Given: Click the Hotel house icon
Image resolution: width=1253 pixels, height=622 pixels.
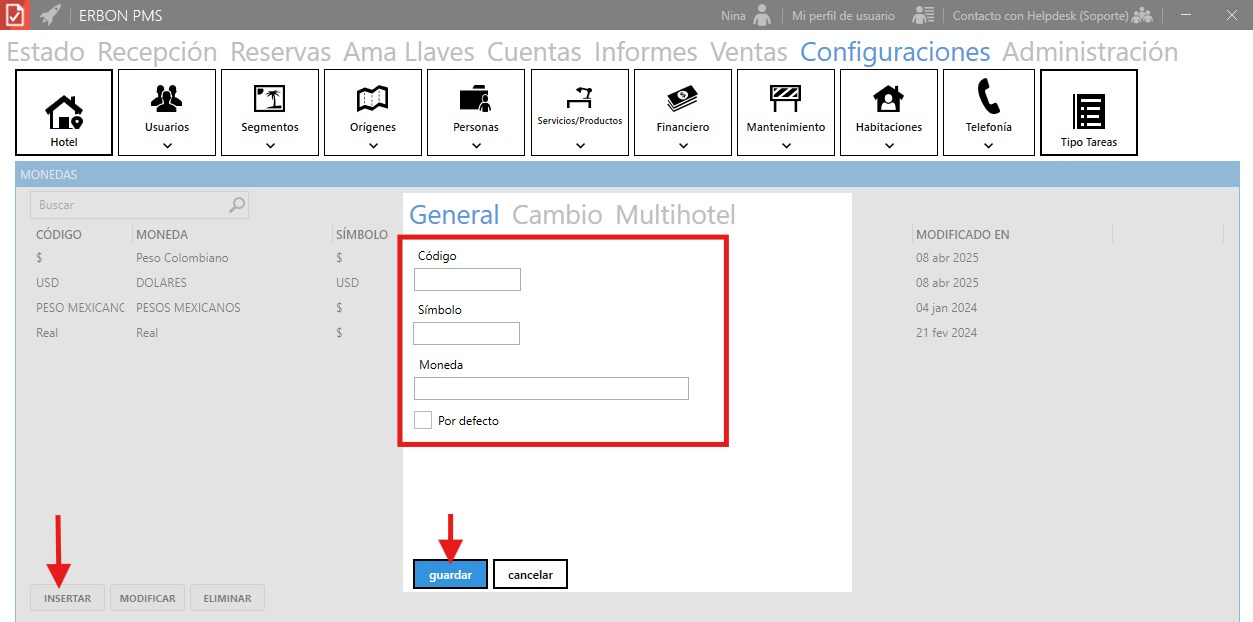Looking at the screenshot, I should (64, 112).
